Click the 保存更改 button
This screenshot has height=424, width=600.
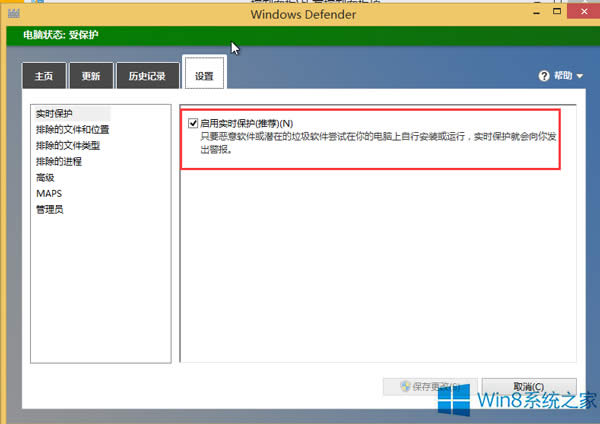coord(430,387)
